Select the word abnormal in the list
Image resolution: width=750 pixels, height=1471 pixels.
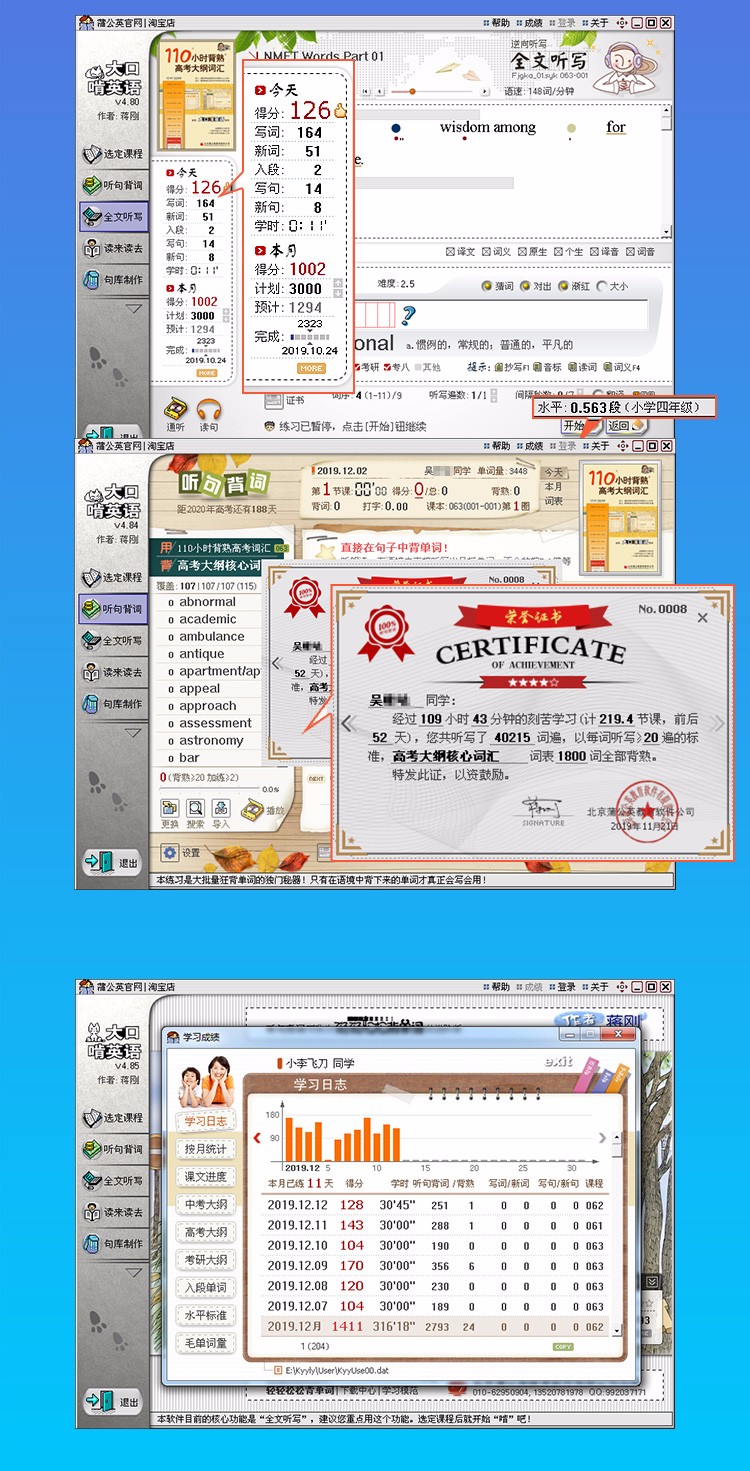(208, 602)
